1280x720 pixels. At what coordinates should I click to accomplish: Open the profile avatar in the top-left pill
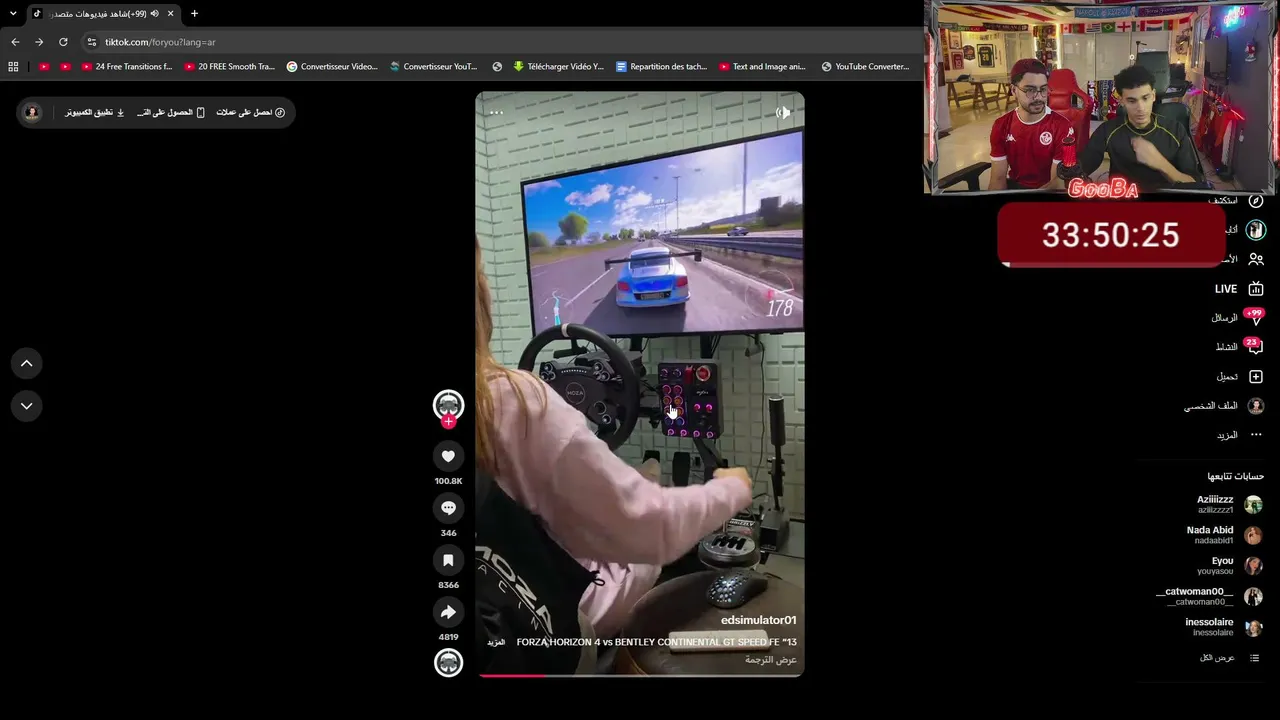[x=32, y=112]
